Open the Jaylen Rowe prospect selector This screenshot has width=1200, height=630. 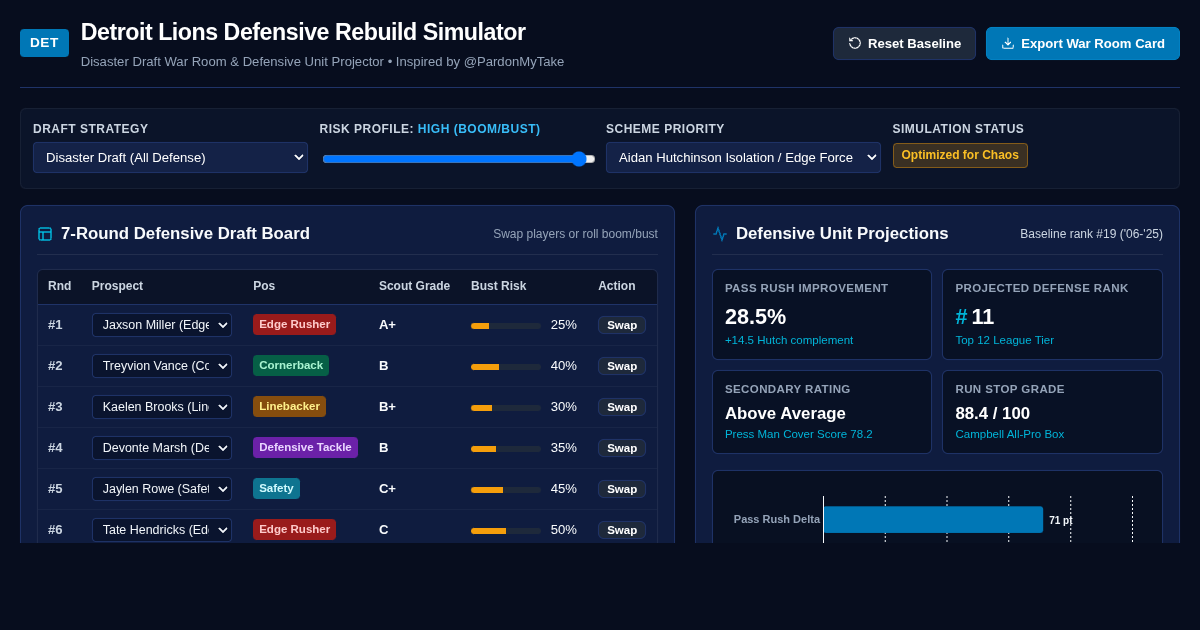pos(162,489)
